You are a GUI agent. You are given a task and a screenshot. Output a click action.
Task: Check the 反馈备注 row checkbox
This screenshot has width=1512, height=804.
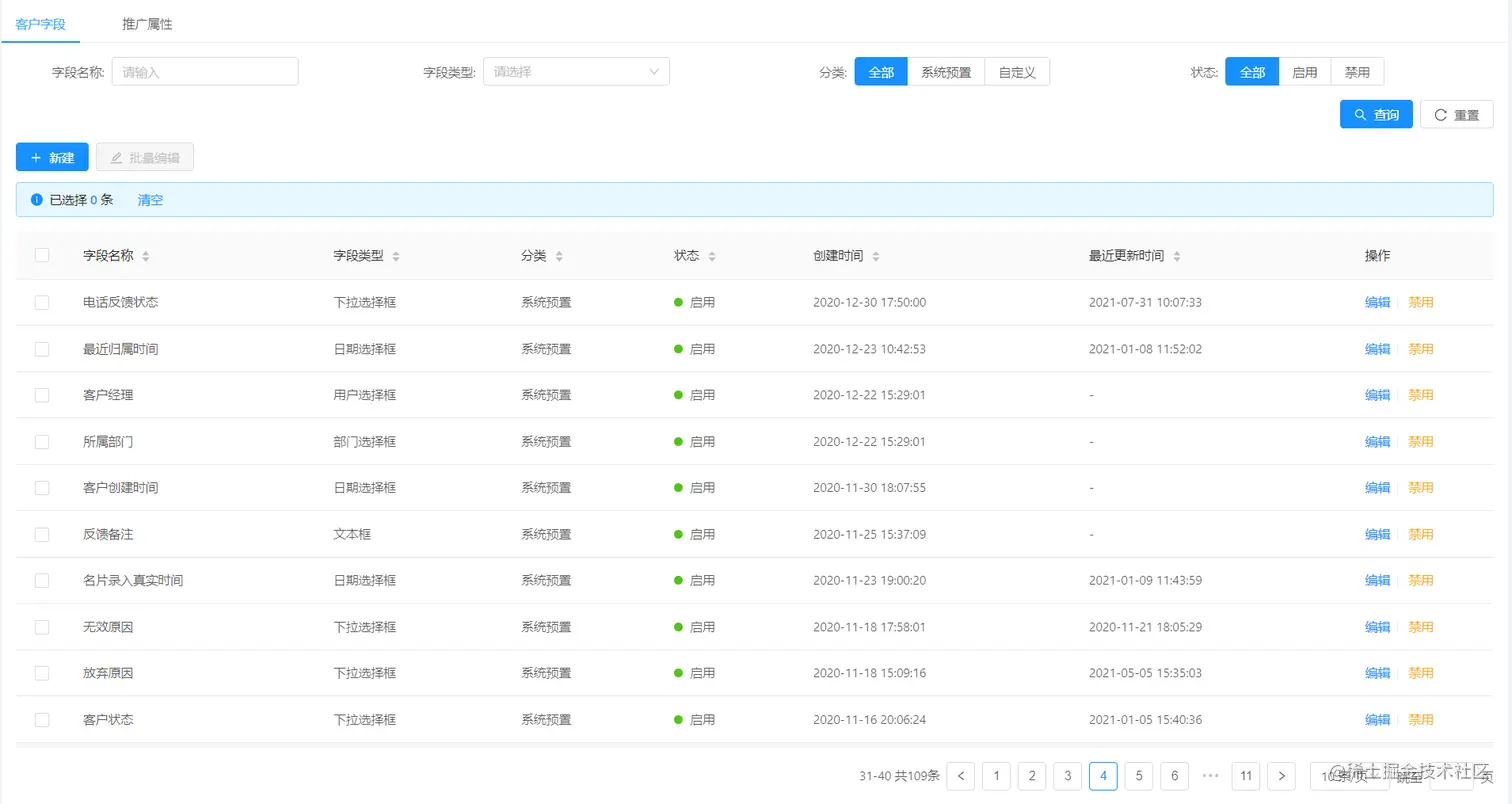[42, 534]
